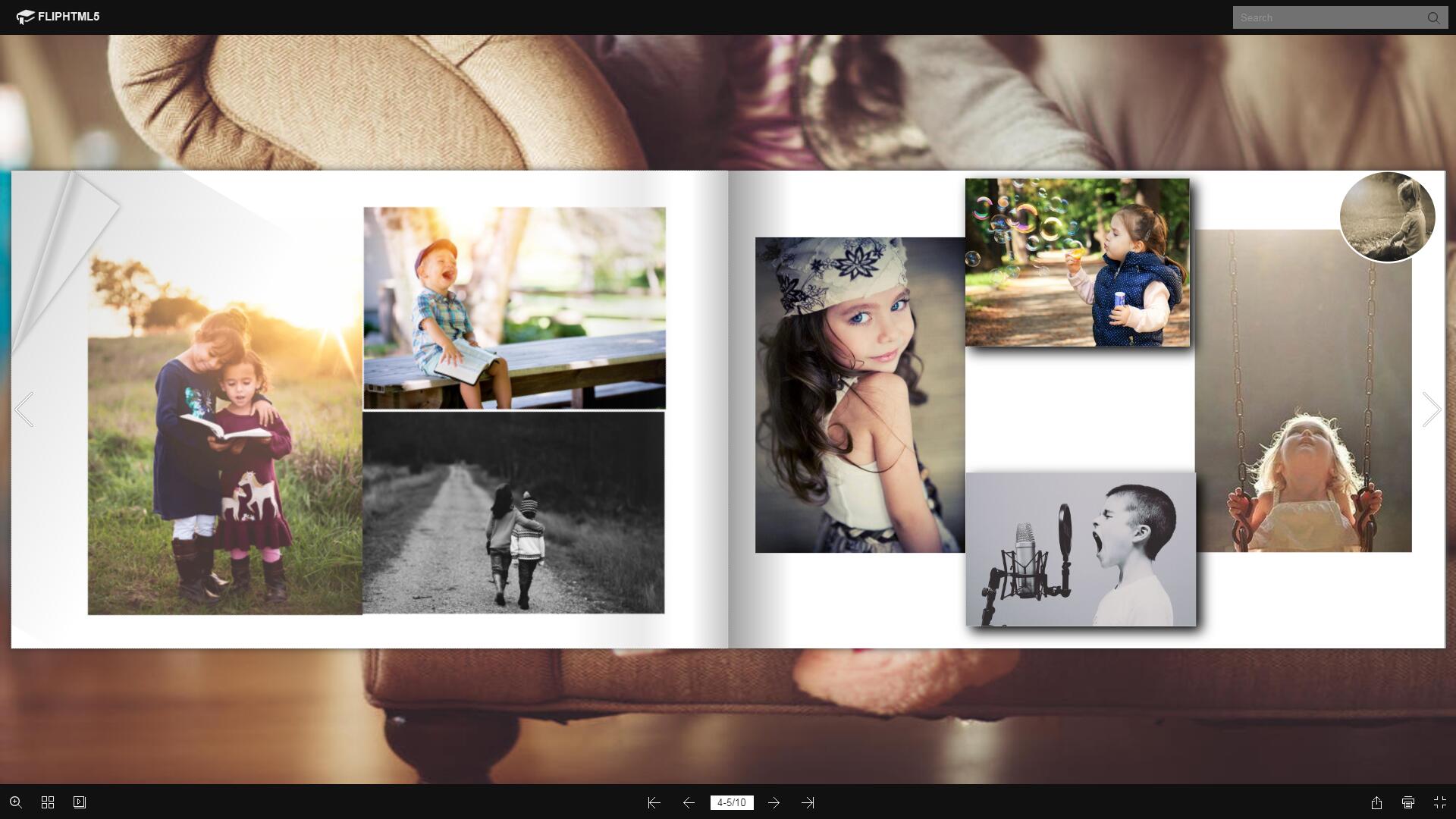The height and width of the screenshot is (819, 1456).
Task: Go to the previous page
Action: [689, 802]
